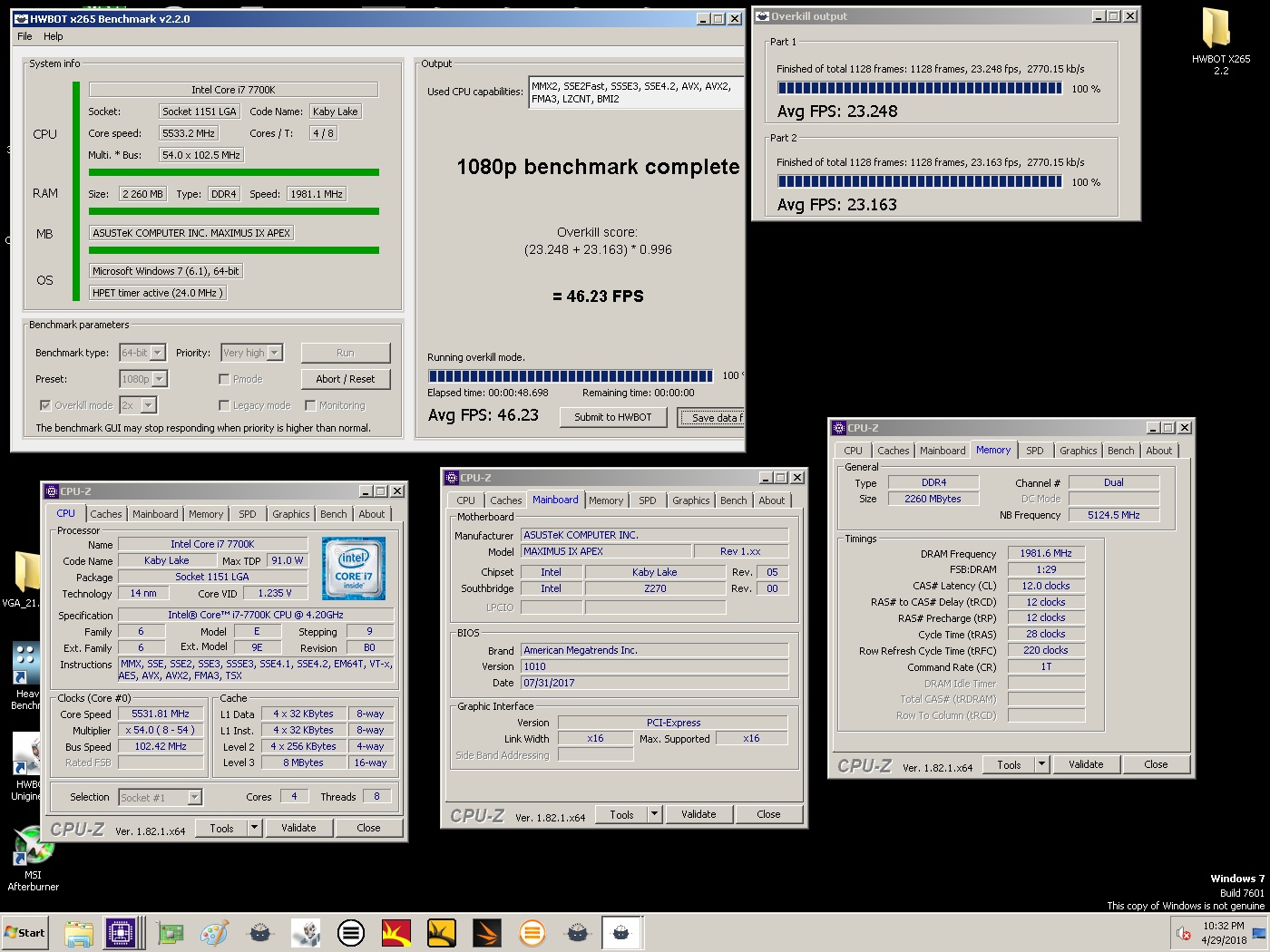Expand Tools arrow in CPU-Z Mainboard window
Image resolution: width=1270 pixels, height=952 pixels.
(x=655, y=814)
